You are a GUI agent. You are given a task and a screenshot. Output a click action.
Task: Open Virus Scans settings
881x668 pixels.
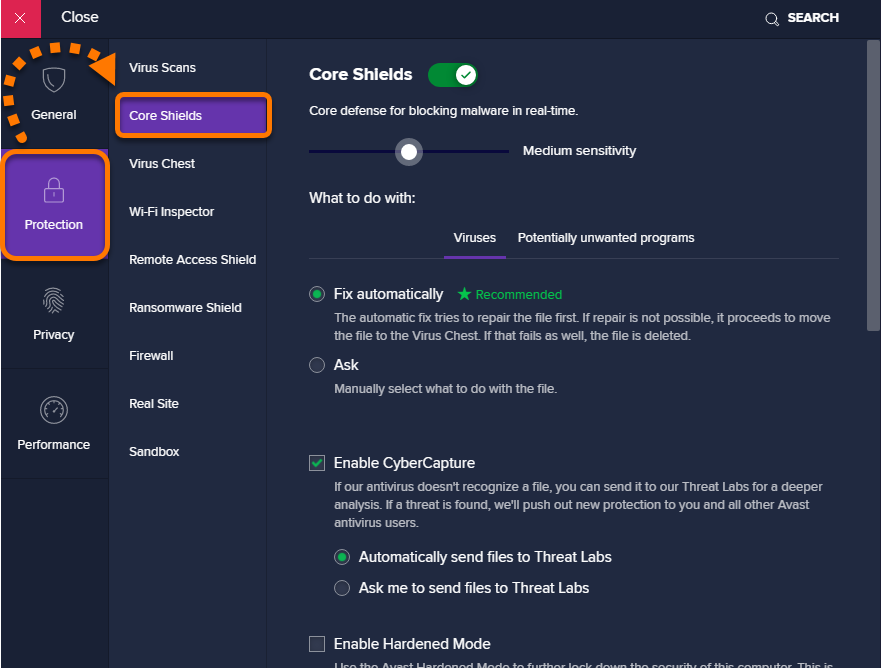point(162,68)
